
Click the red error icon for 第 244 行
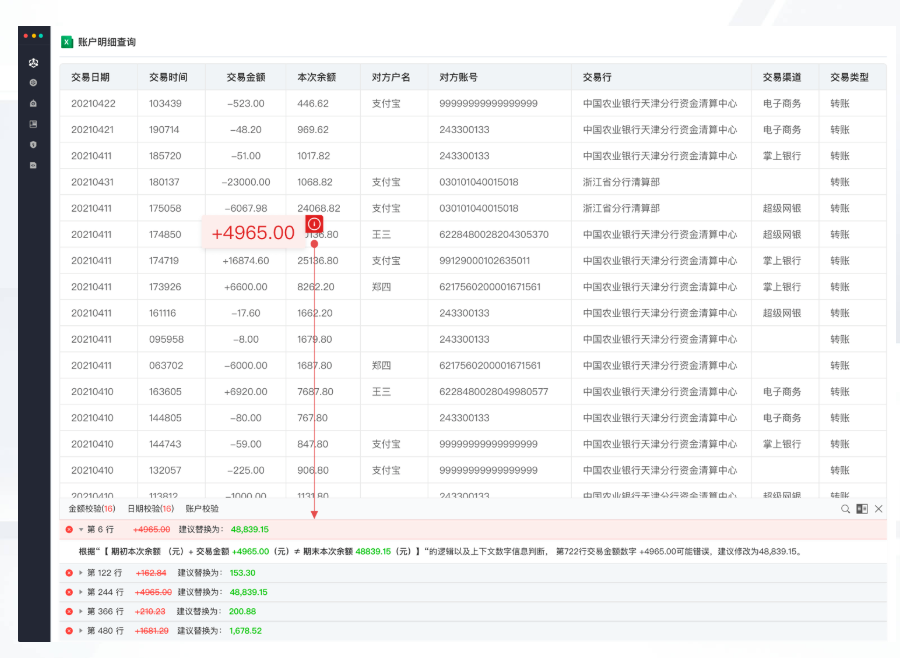[69, 592]
